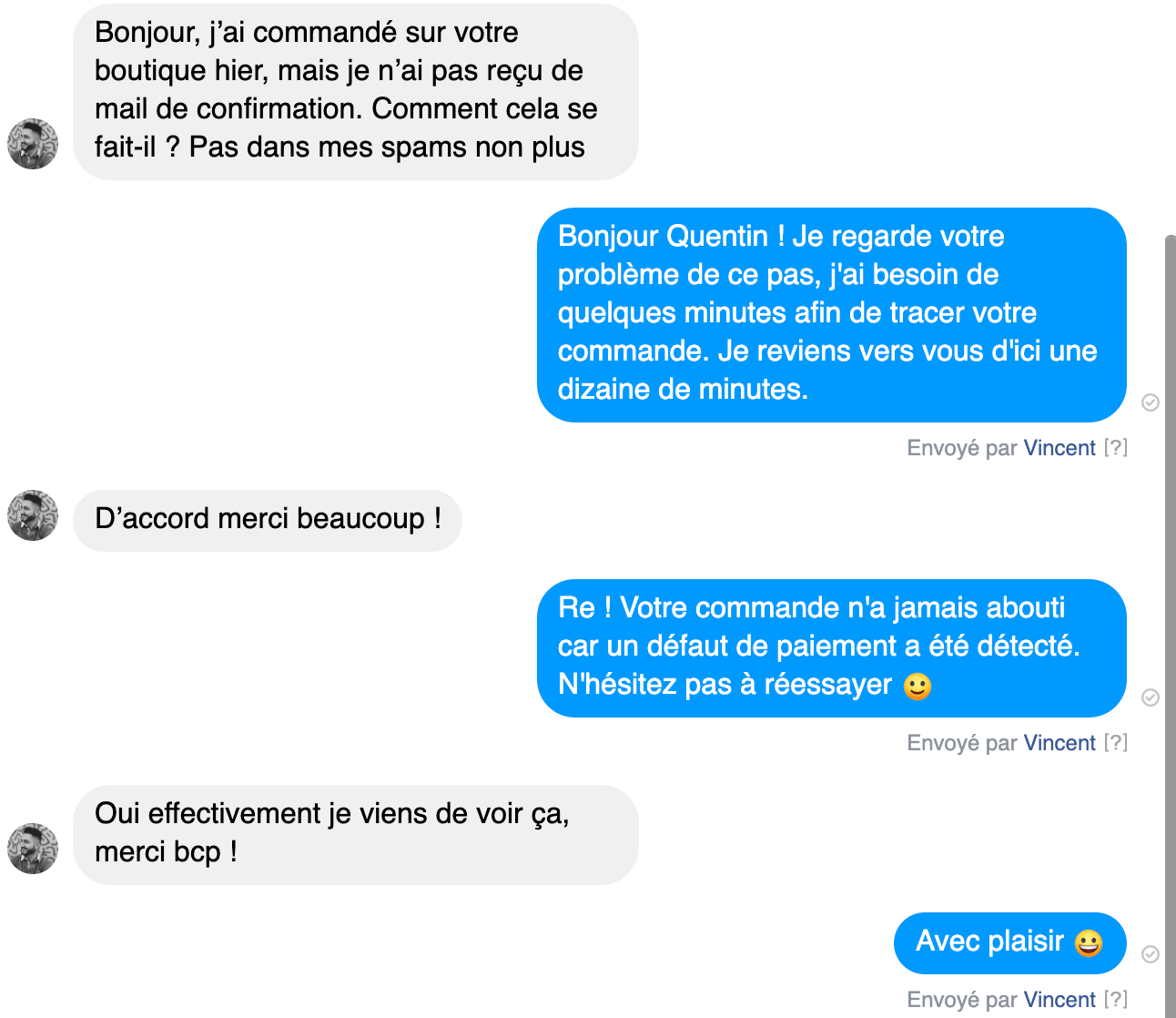The image size is (1176, 1018).
Task: Click the [?] help marker under payment message
Action: click(1116, 743)
